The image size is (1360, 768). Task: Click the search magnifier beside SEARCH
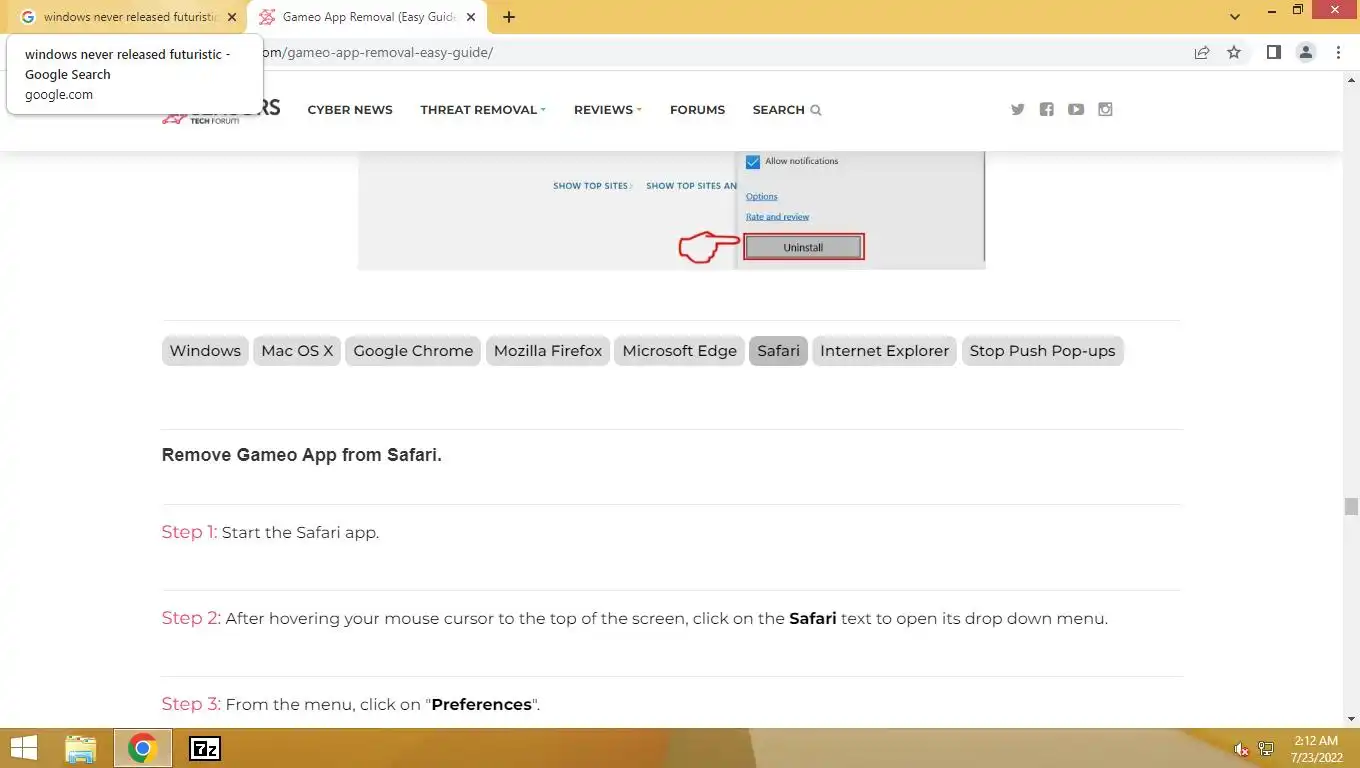pyautogui.click(x=816, y=110)
